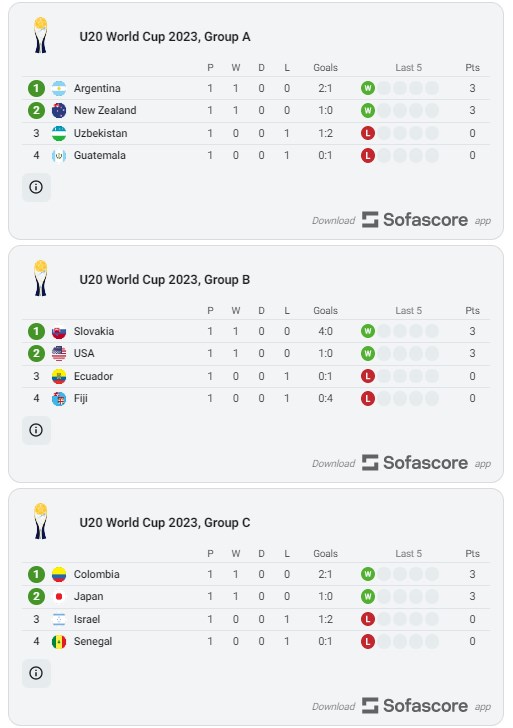This screenshot has width=513, height=728.
Task: Click the Japan flag icon
Action: coord(59,597)
